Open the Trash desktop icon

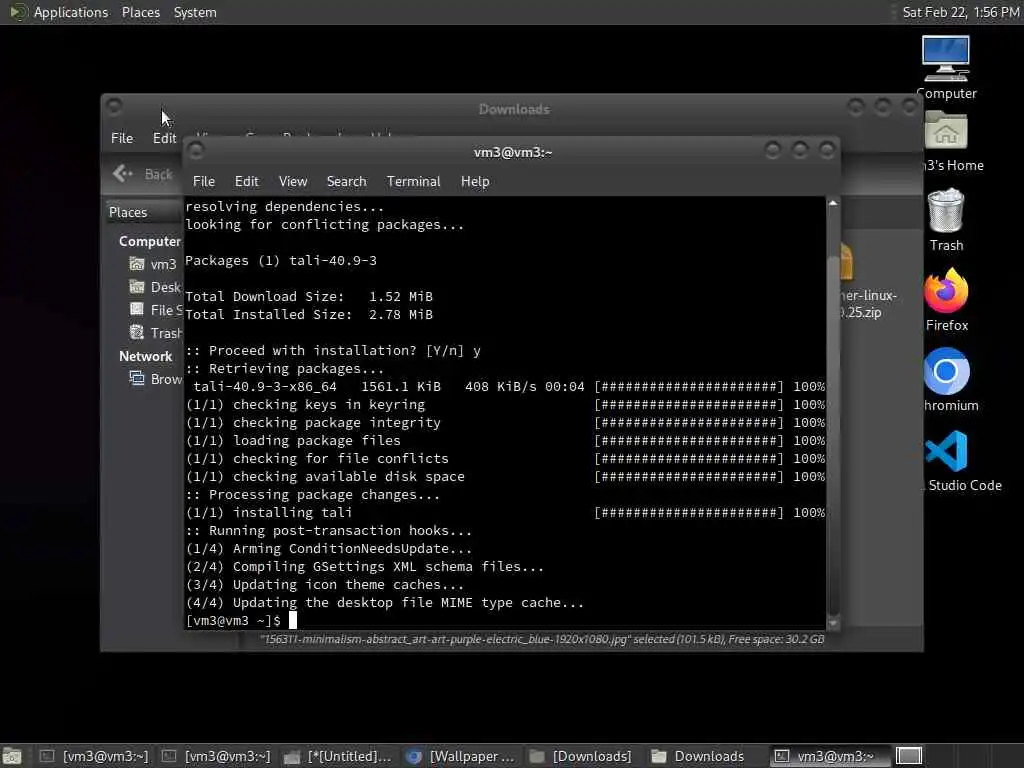[x=946, y=219]
